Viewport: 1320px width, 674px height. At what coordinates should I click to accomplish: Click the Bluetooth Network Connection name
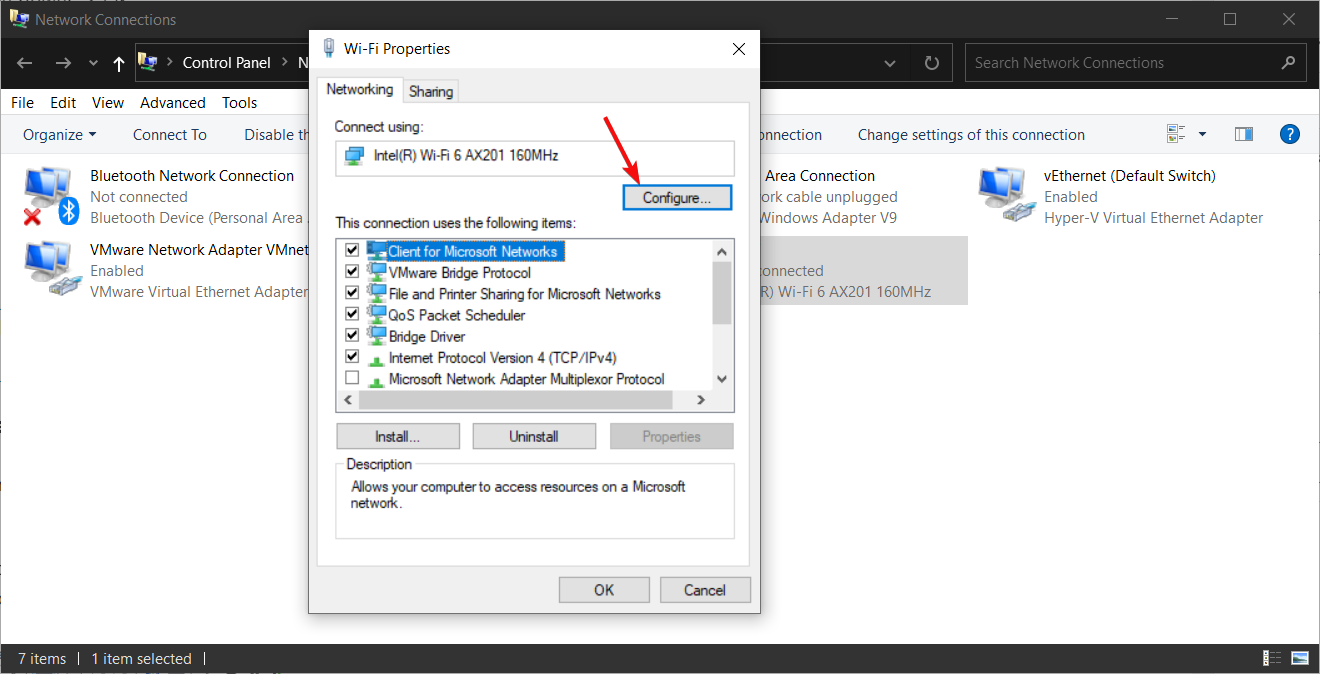click(x=192, y=176)
